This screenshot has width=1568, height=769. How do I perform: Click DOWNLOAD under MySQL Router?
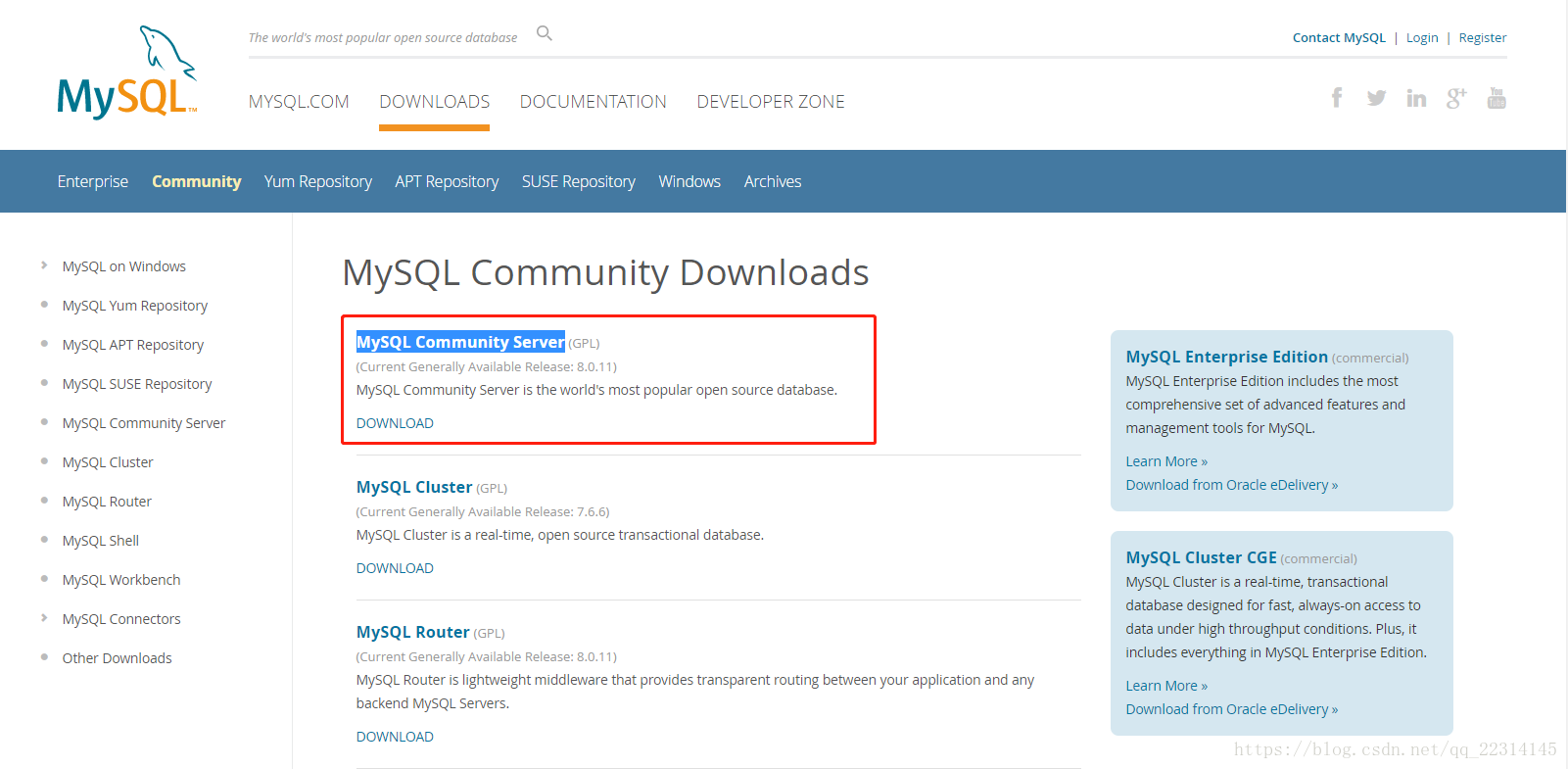pyautogui.click(x=395, y=737)
